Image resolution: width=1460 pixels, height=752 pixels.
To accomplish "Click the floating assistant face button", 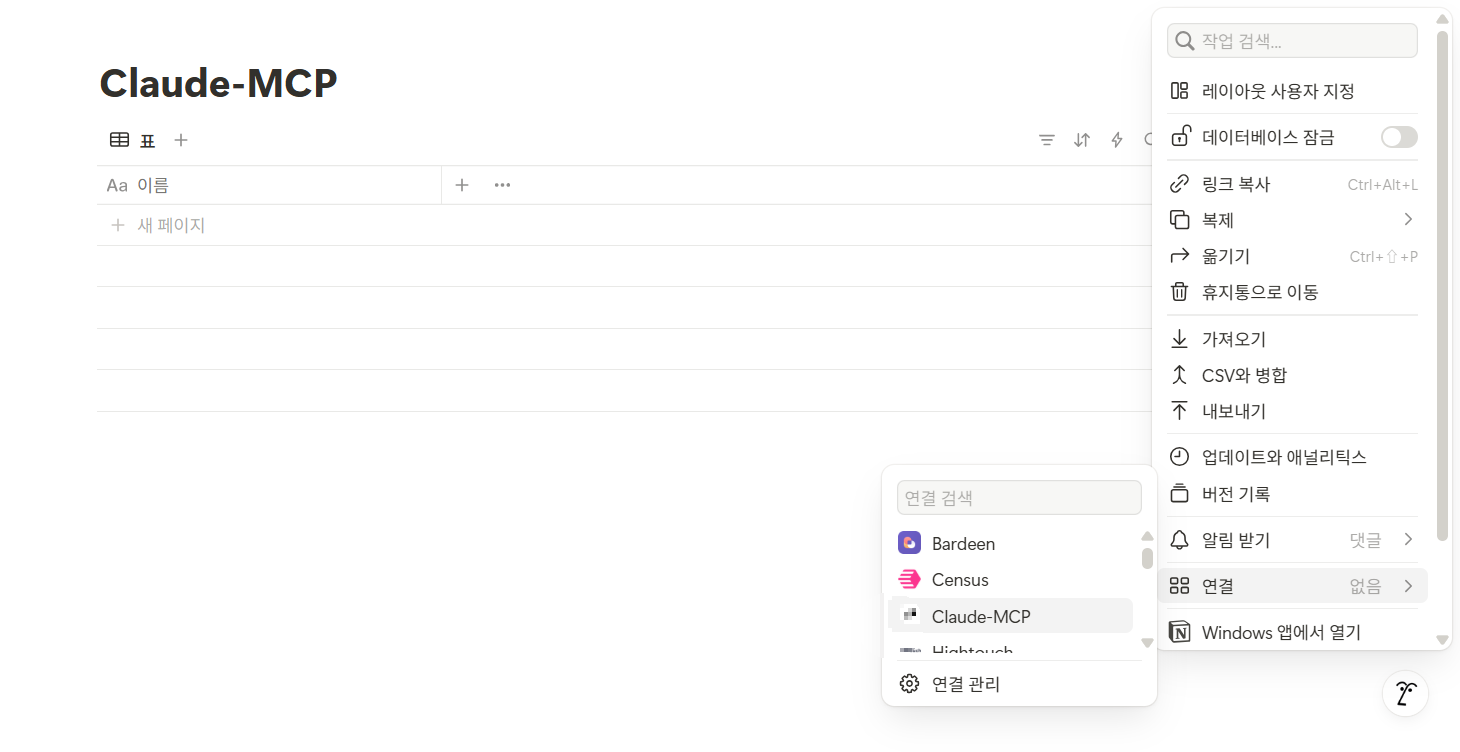I will (x=1405, y=693).
